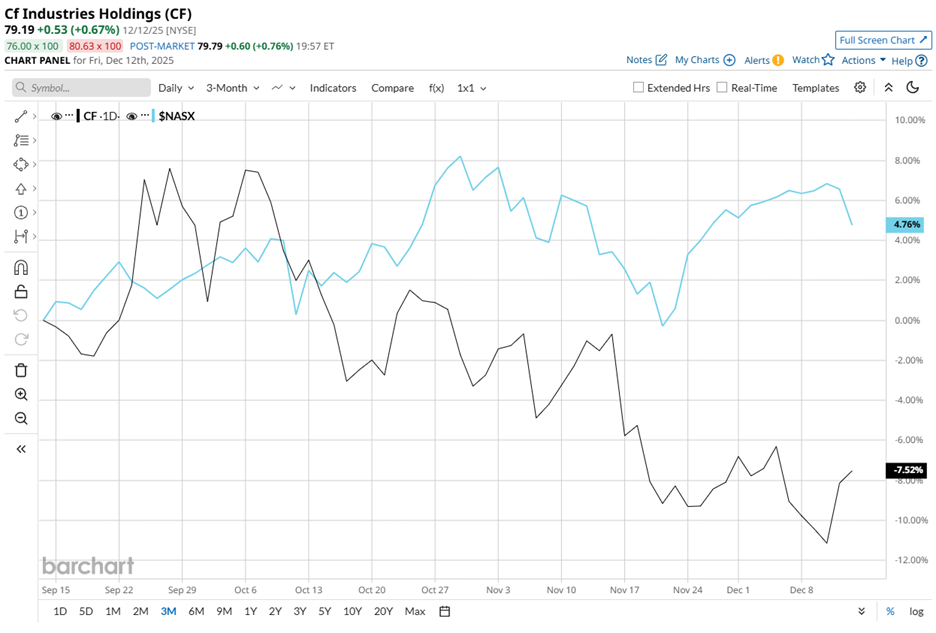Switch to log scale

point(916,611)
